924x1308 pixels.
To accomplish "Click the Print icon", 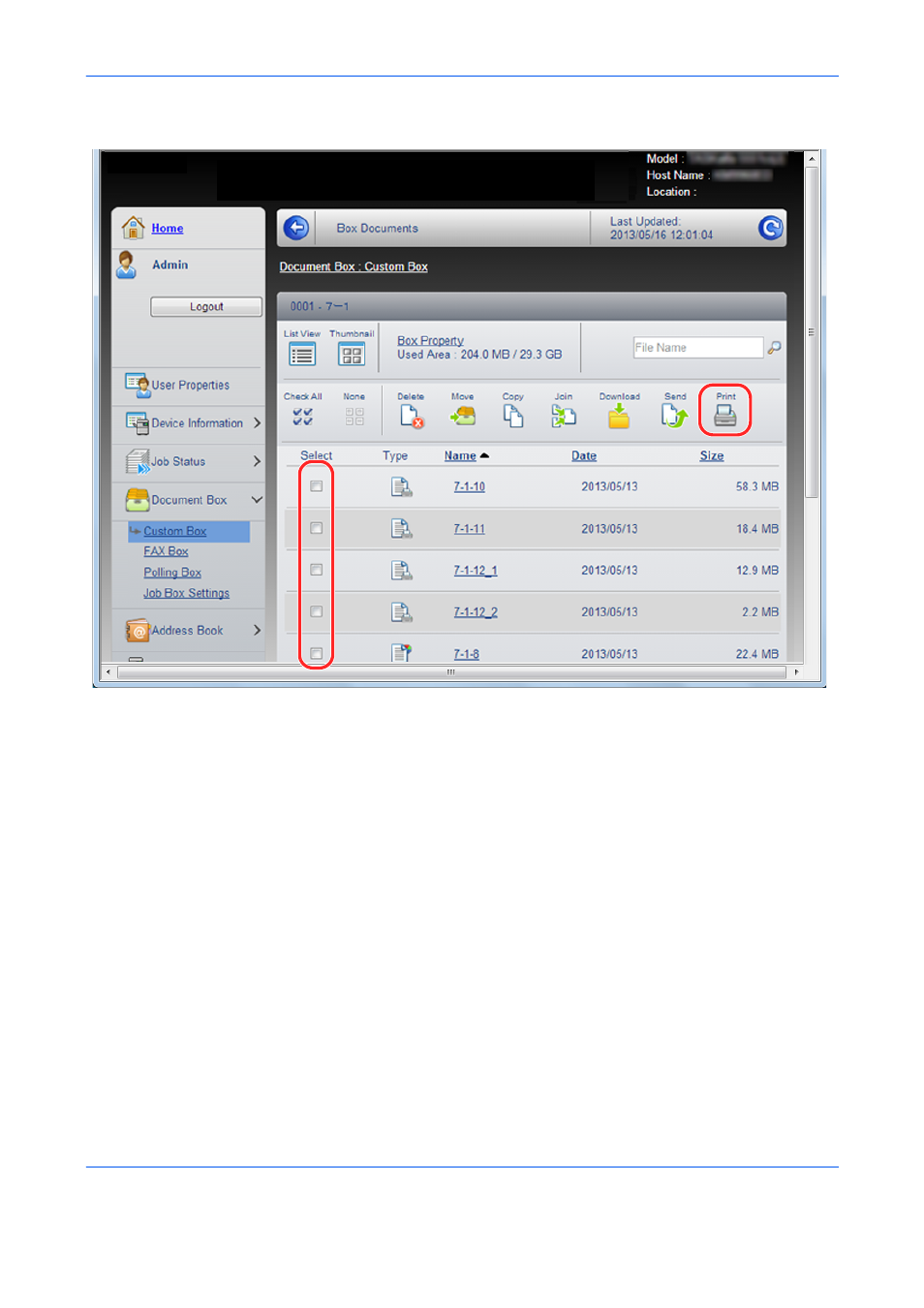I will coord(725,417).
